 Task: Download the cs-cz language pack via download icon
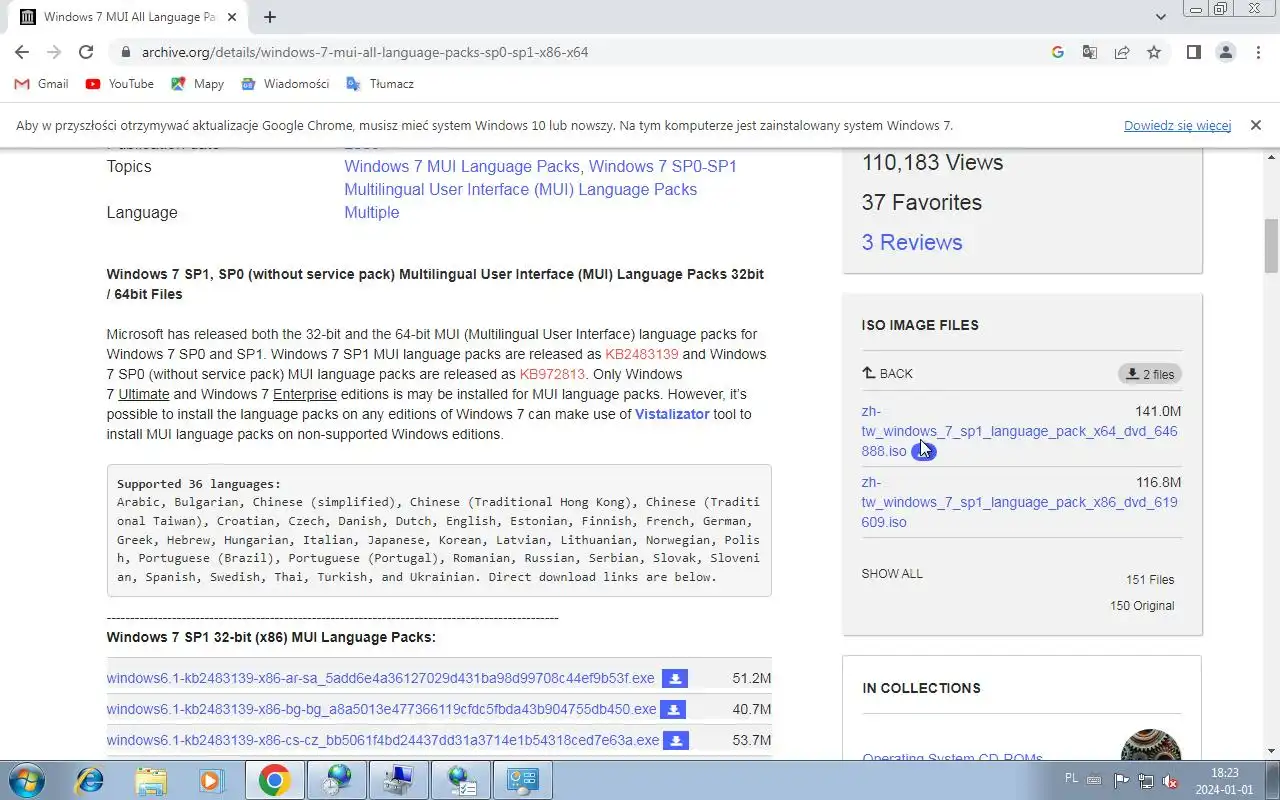(x=676, y=741)
